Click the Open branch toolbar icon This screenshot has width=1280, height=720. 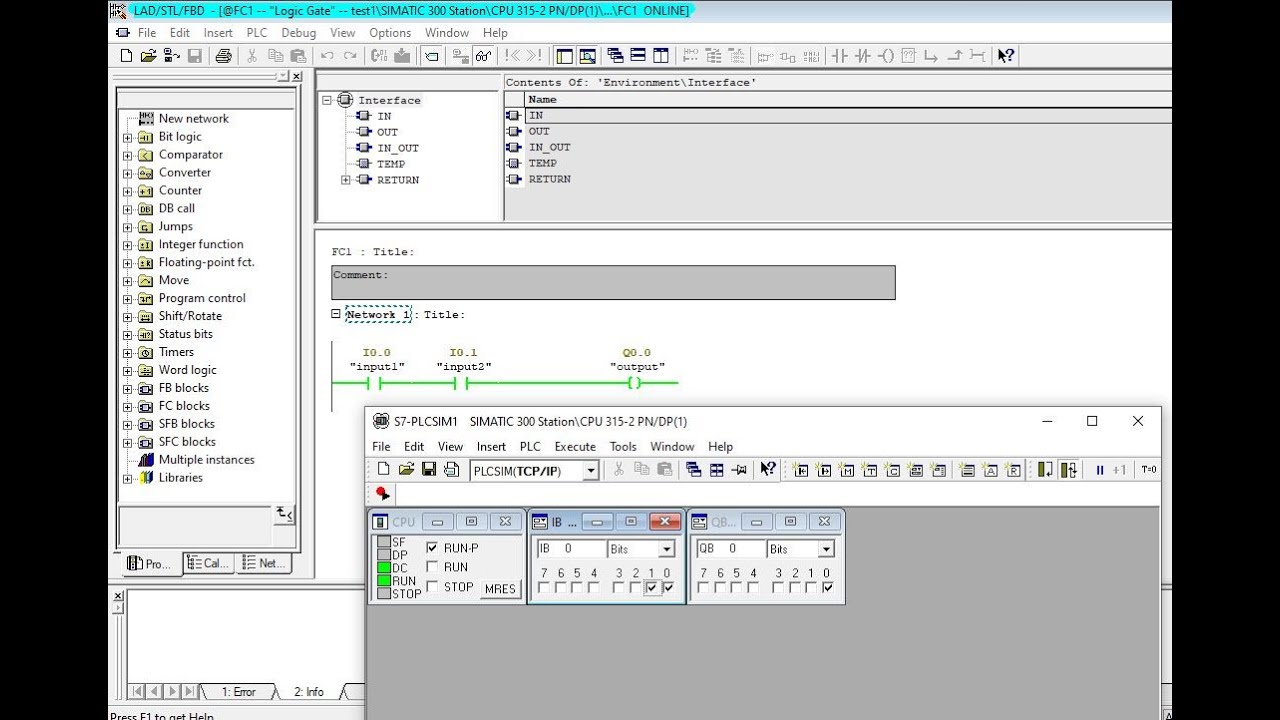[931, 56]
